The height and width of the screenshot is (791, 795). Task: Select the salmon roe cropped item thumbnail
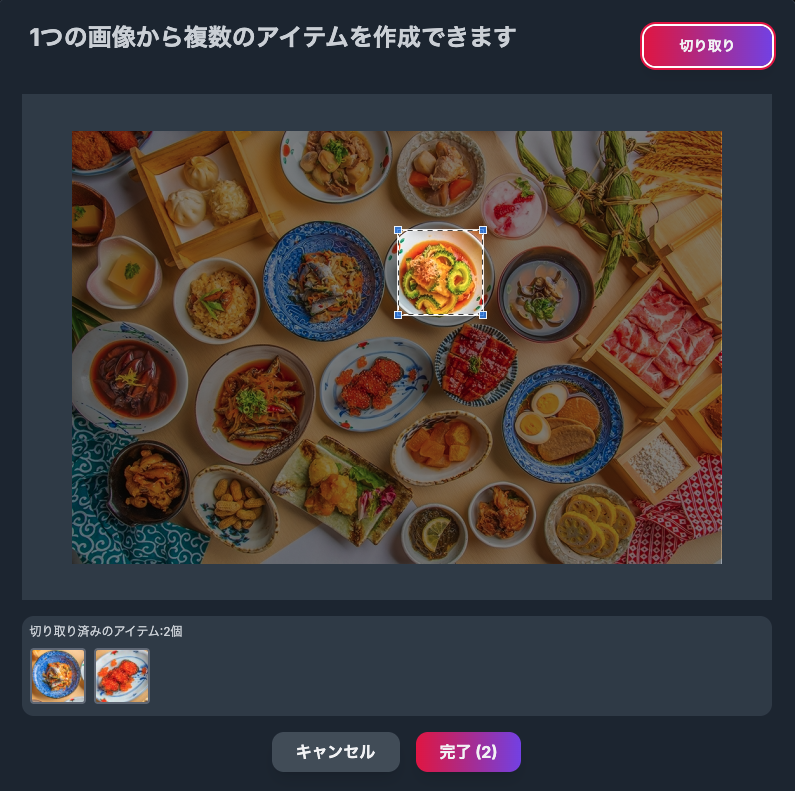[122, 675]
